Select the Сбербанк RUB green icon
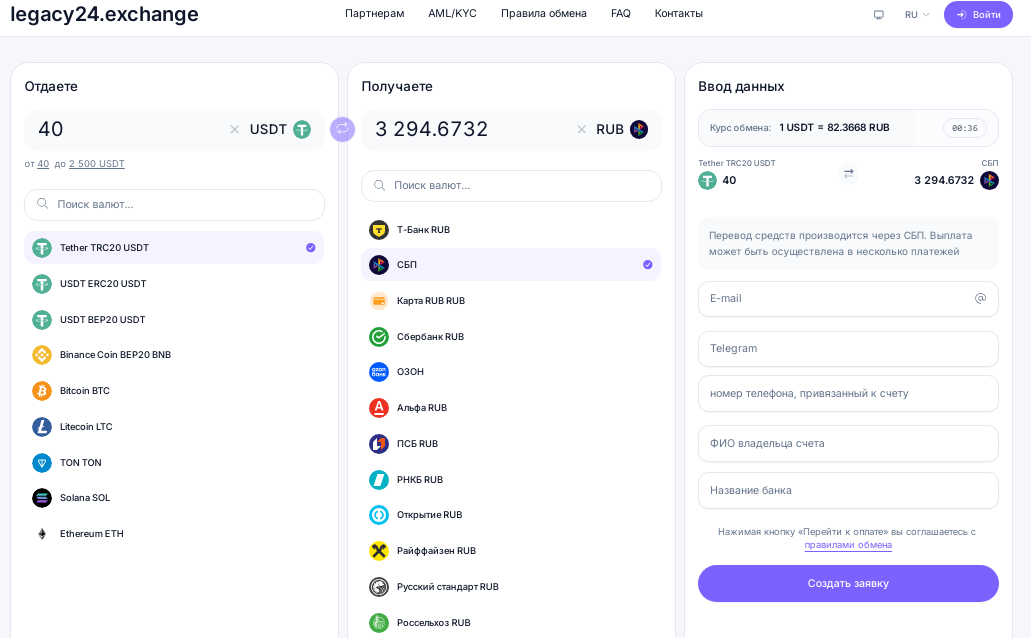The image size is (1031, 638). pos(379,337)
